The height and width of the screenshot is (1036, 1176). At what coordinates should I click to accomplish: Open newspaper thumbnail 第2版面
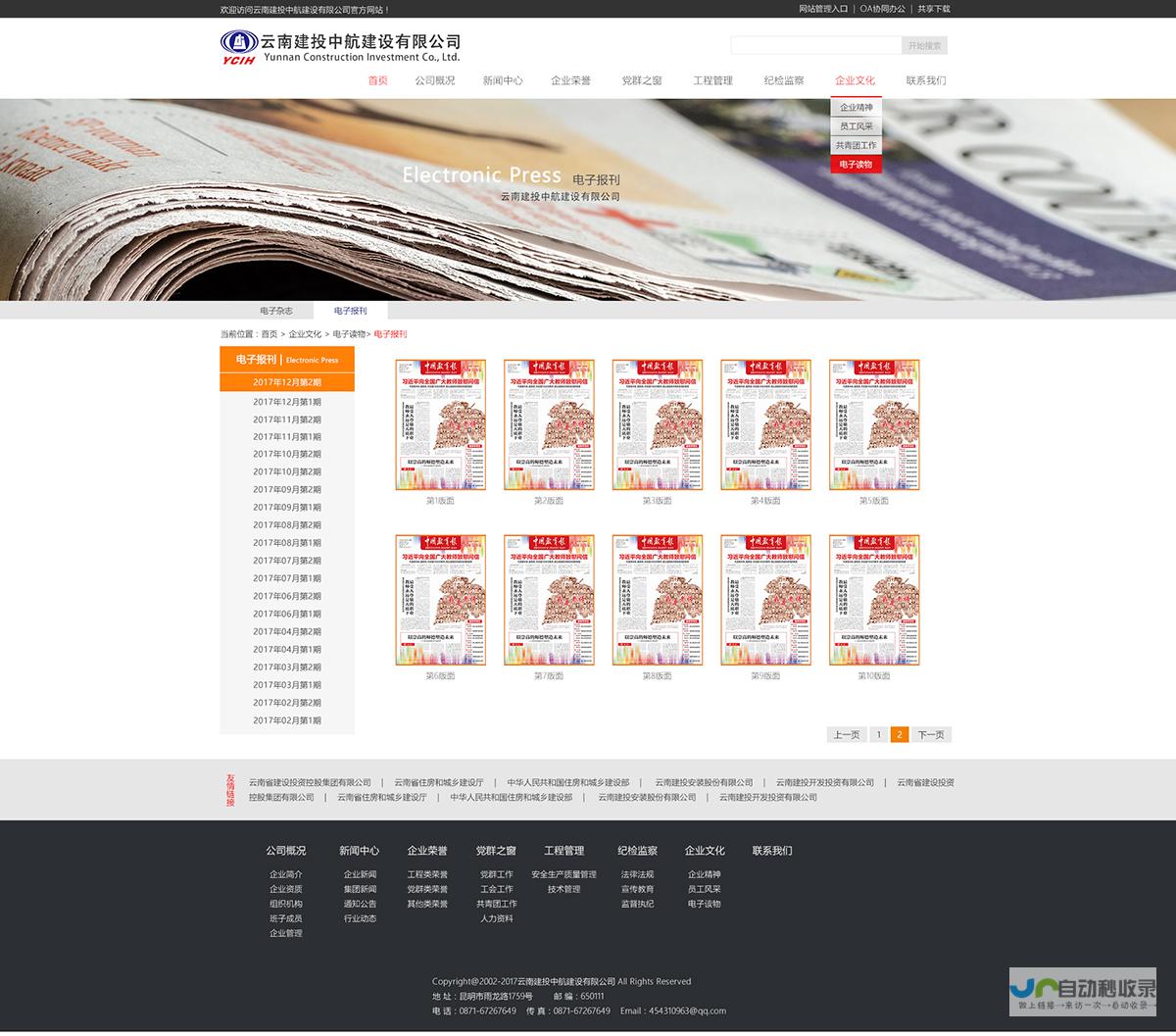[x=549, y=424]
